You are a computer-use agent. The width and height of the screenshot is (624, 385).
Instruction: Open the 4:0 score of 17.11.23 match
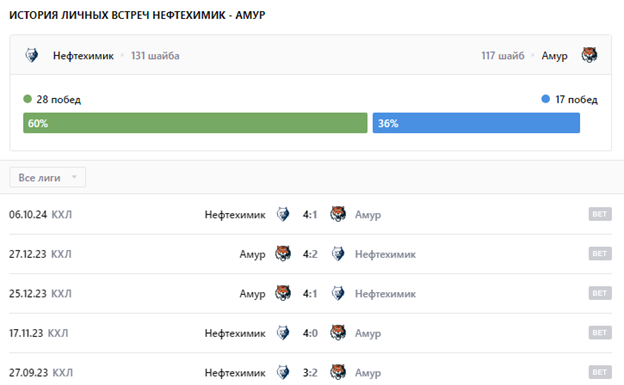pos(310,333)
